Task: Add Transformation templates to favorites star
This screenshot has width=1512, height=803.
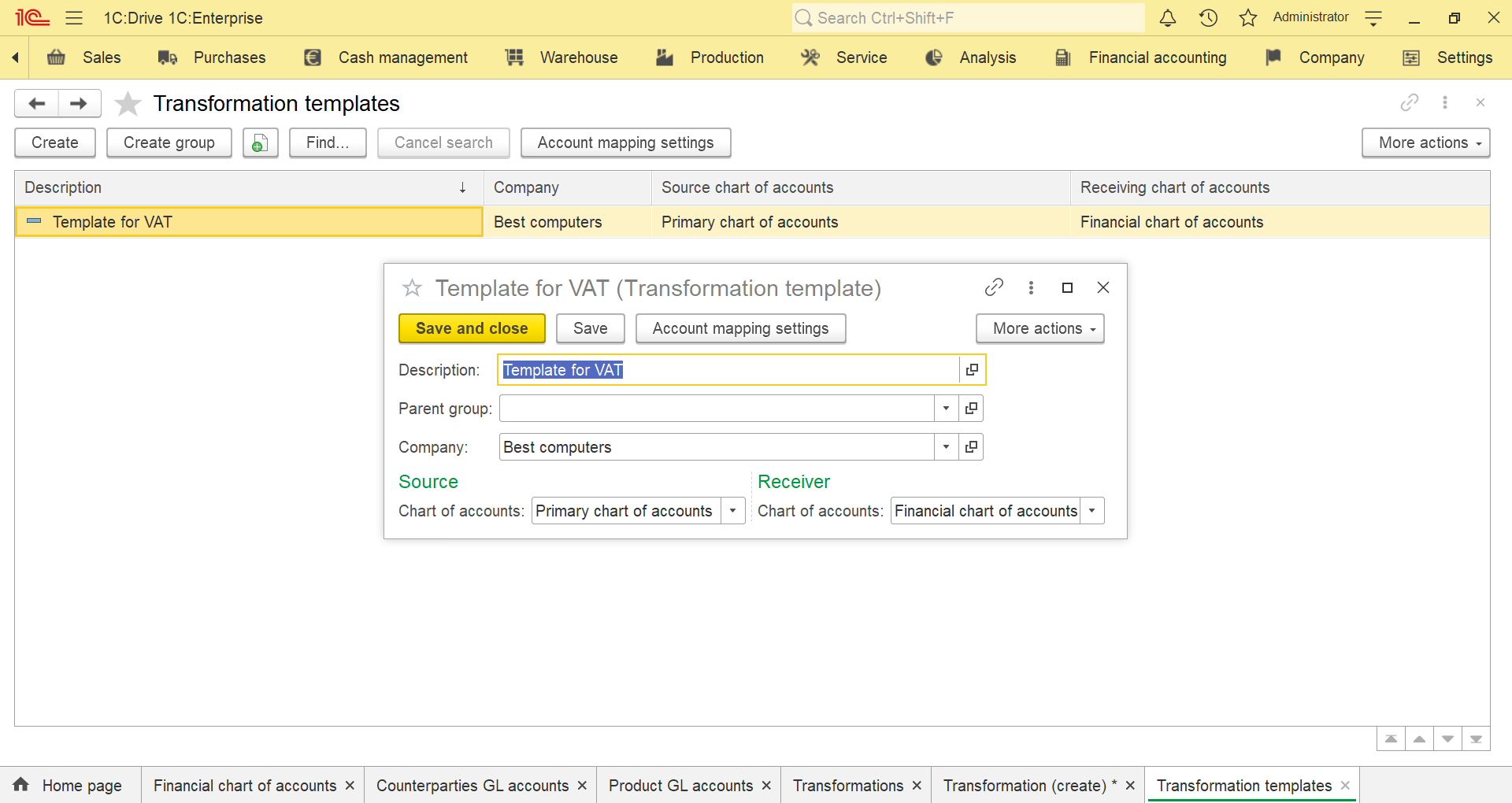Action: tap(128, 103)
